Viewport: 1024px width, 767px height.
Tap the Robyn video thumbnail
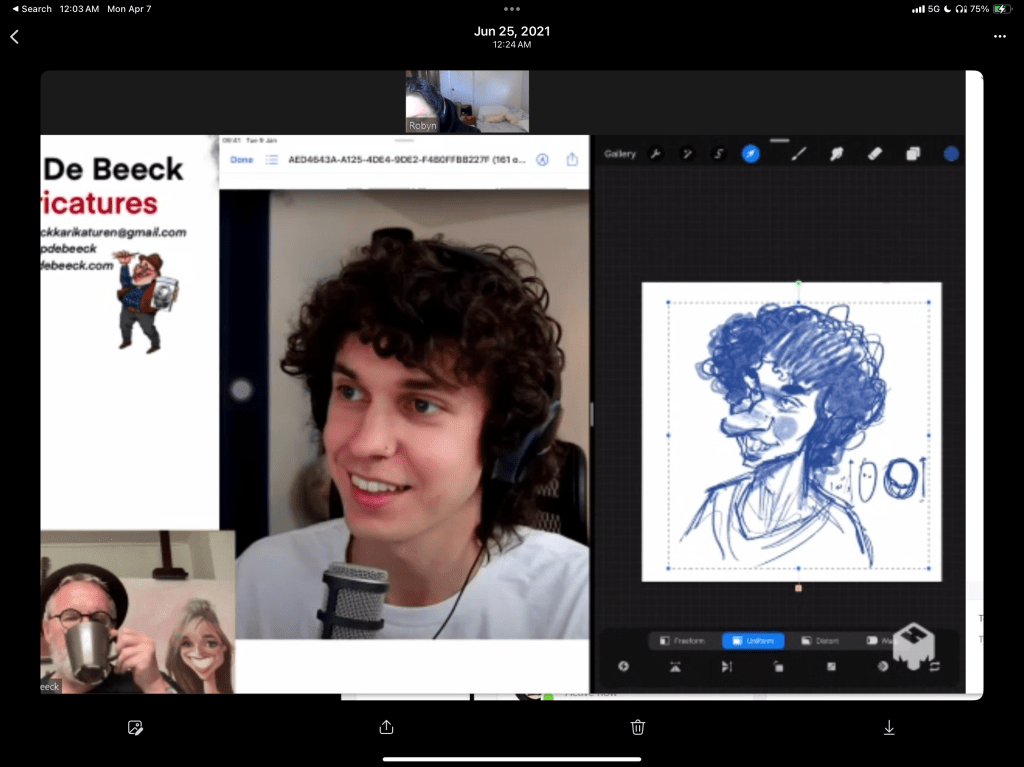click(467, 101)
